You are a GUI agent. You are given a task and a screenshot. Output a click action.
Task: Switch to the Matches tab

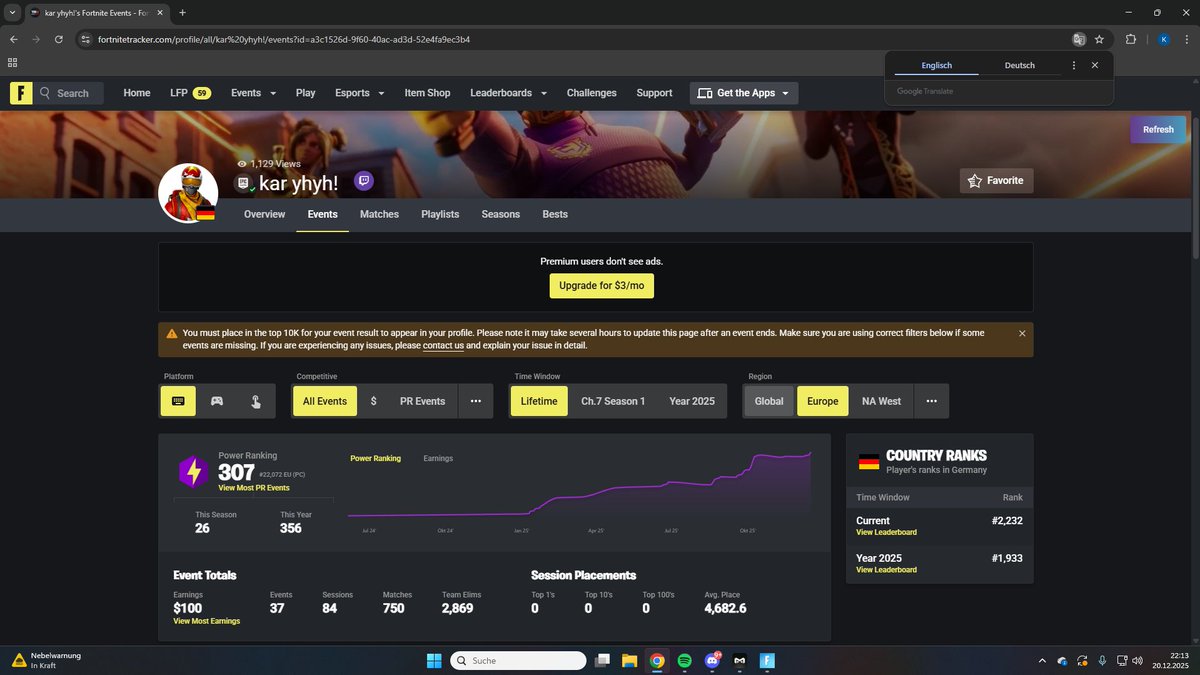click(379, 214)
